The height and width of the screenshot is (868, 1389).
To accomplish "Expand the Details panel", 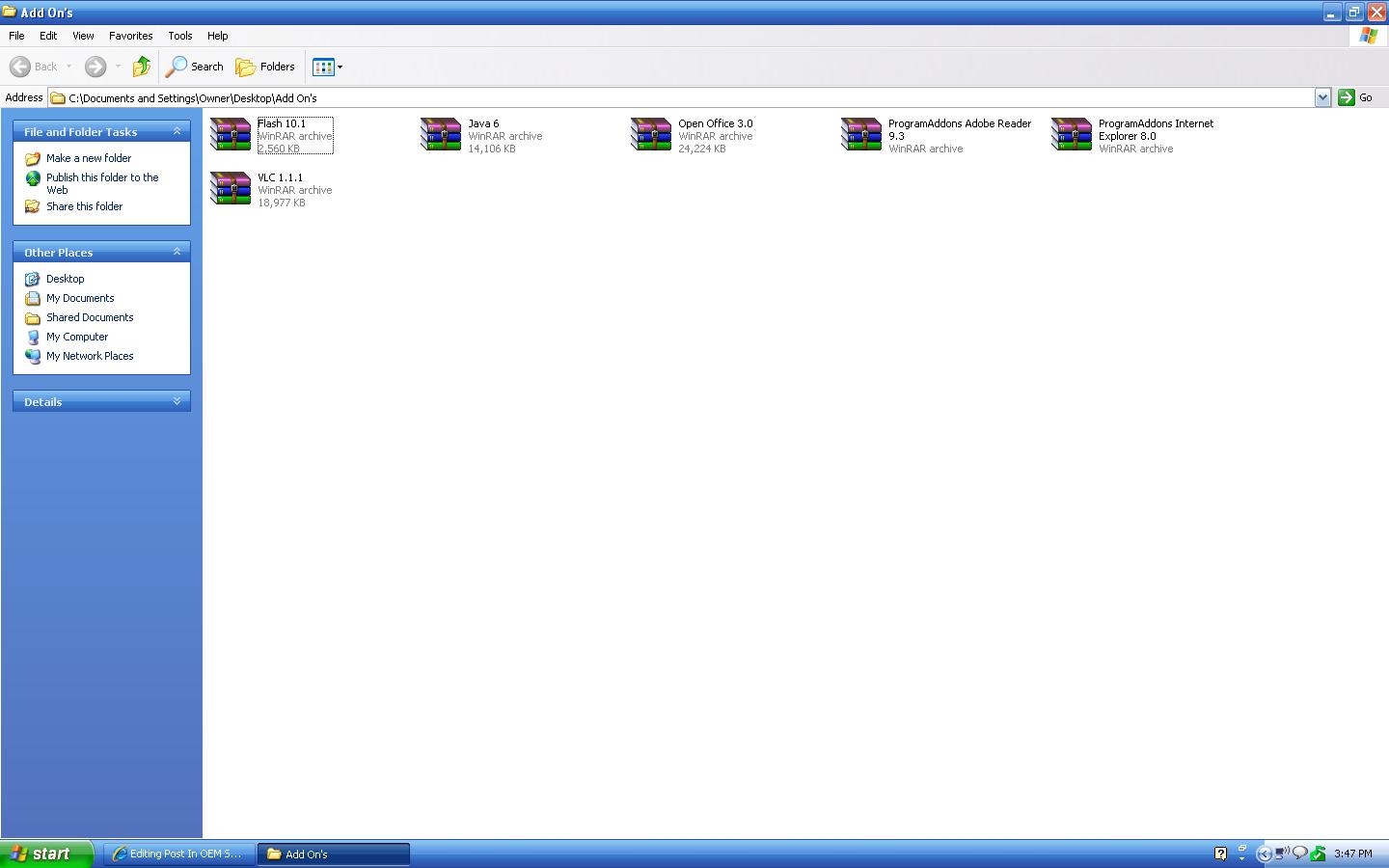I will point(177,401).
